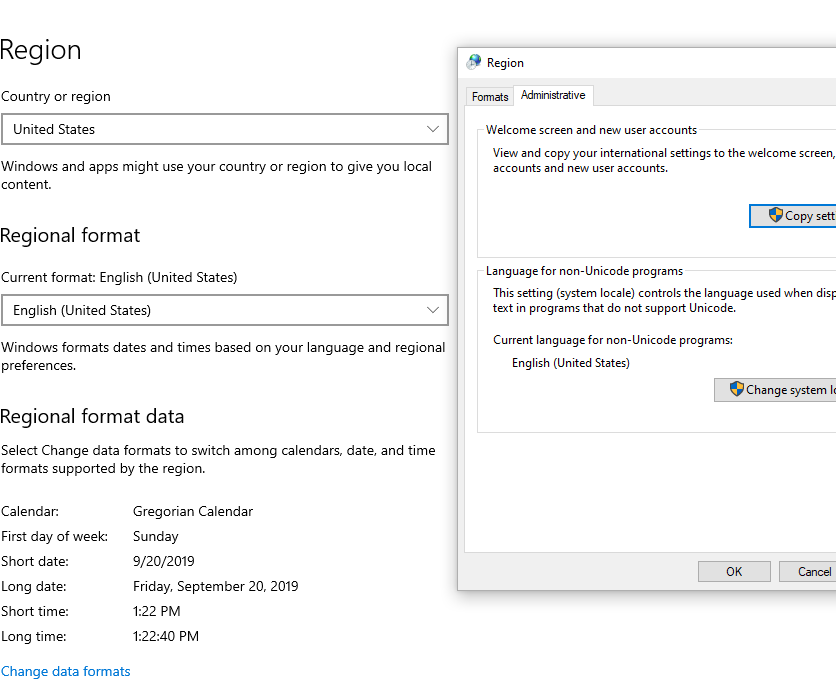
Task: Confirm the Region dialog with OK
Action: (734, 572)
